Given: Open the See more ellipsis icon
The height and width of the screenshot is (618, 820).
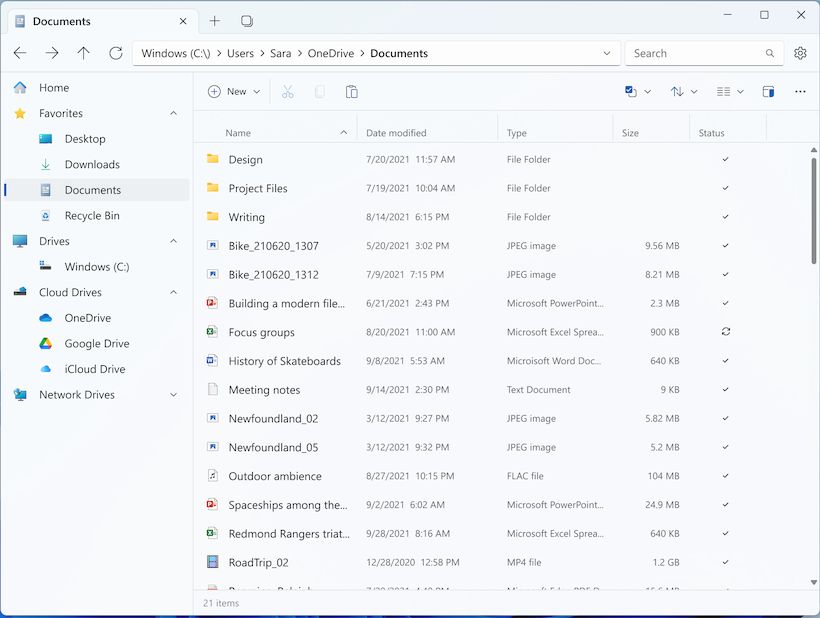Looking at the screenshot, I should coord(800,91).
